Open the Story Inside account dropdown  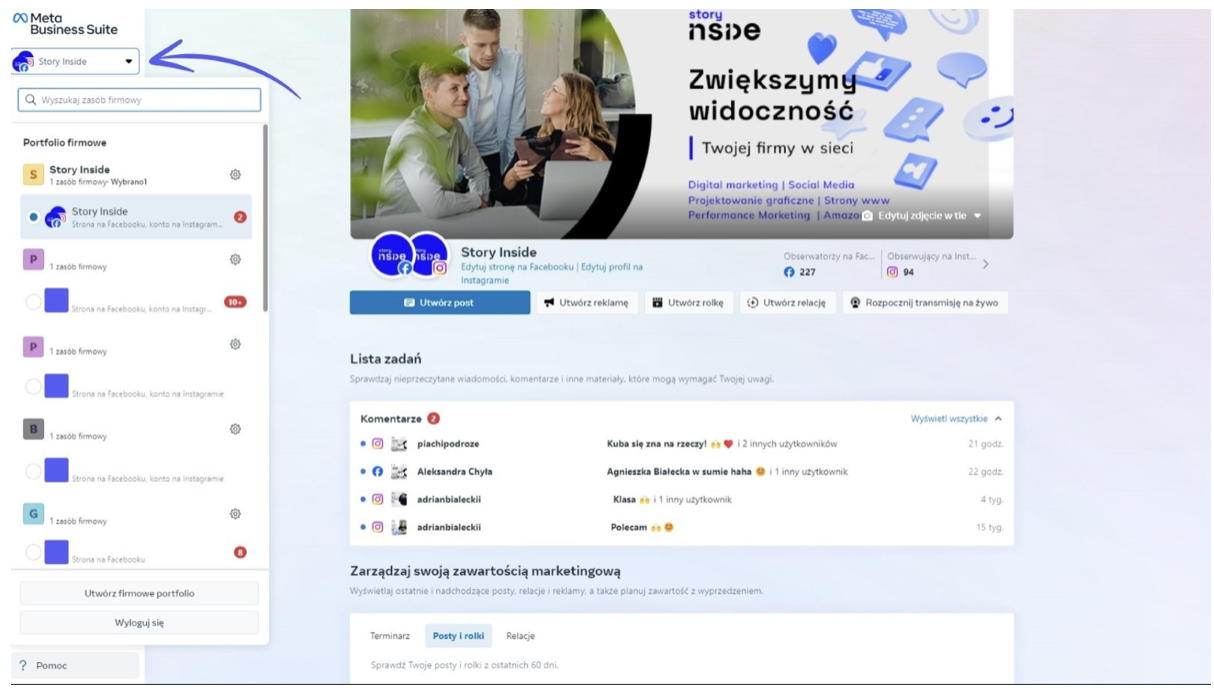click(x=74, y=61)
